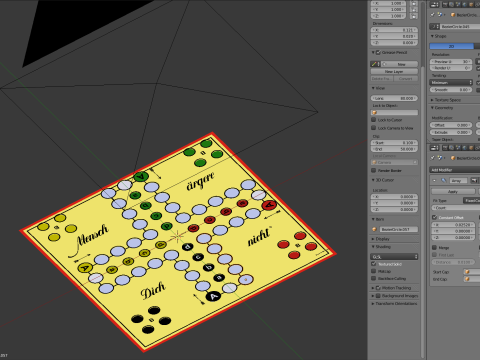Expand the Display panel
Viewport: 480px width, 360px height.
click(x=373, y=239)
